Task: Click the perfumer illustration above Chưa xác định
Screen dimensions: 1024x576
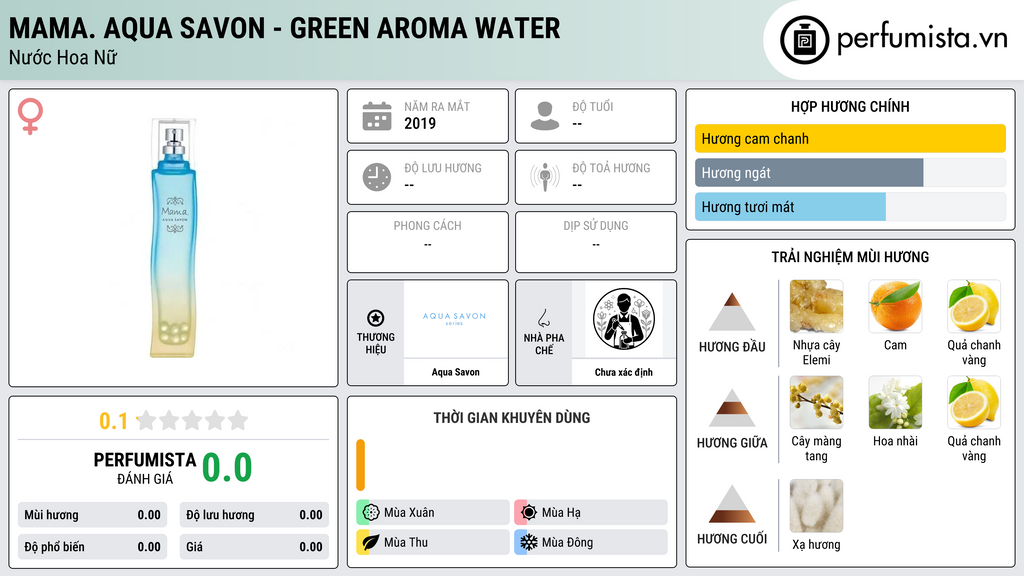Action: coord(624,319)
